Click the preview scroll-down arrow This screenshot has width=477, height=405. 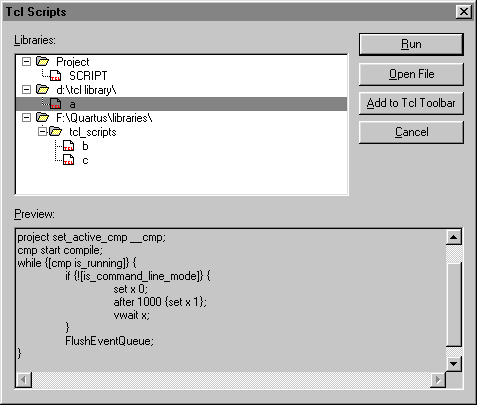coord(453,363)
